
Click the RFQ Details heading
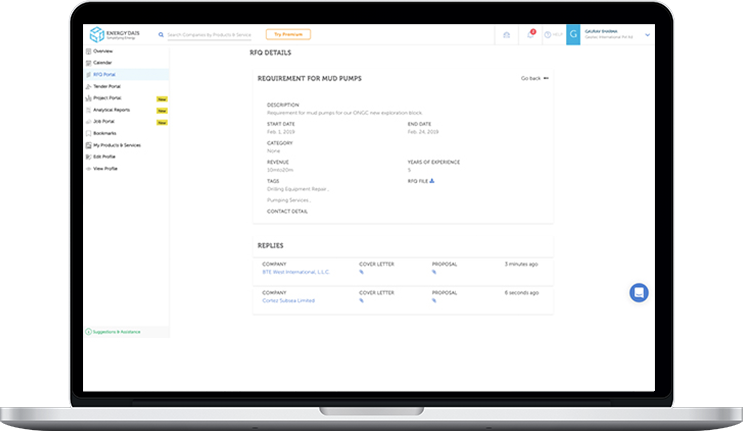point(270,53)
